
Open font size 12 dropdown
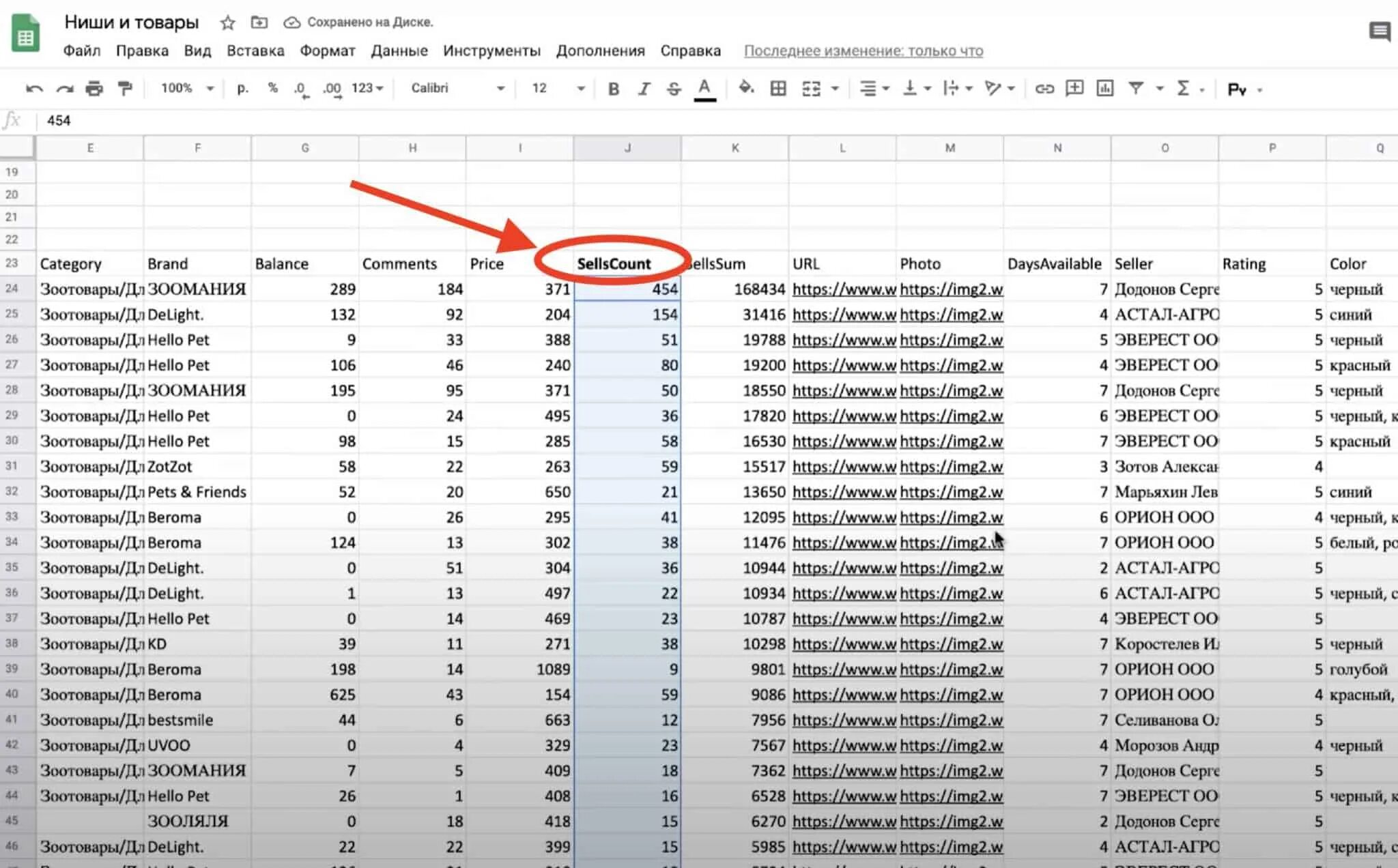click(x=558, y=88)
